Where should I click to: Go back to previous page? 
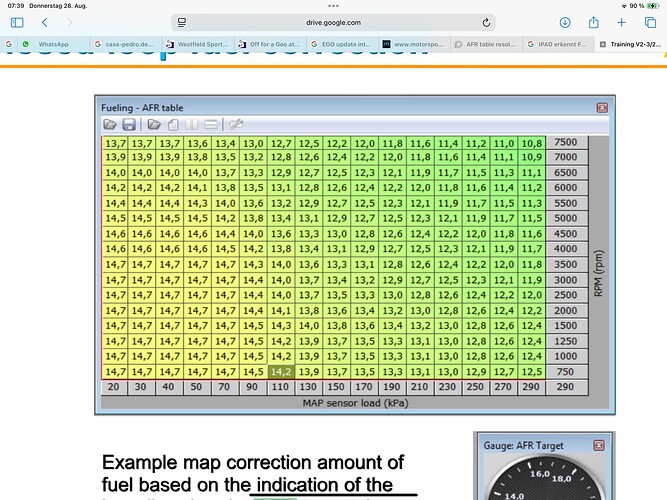(45, 23)
